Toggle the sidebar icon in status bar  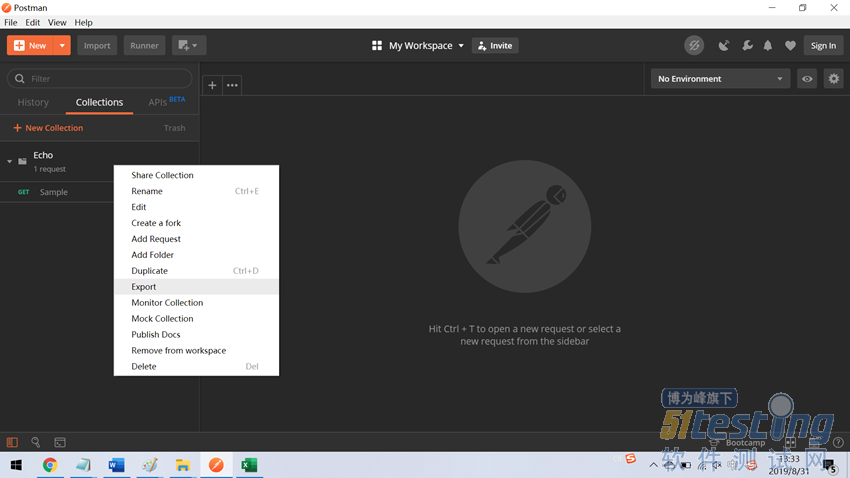tap(12, 442)
